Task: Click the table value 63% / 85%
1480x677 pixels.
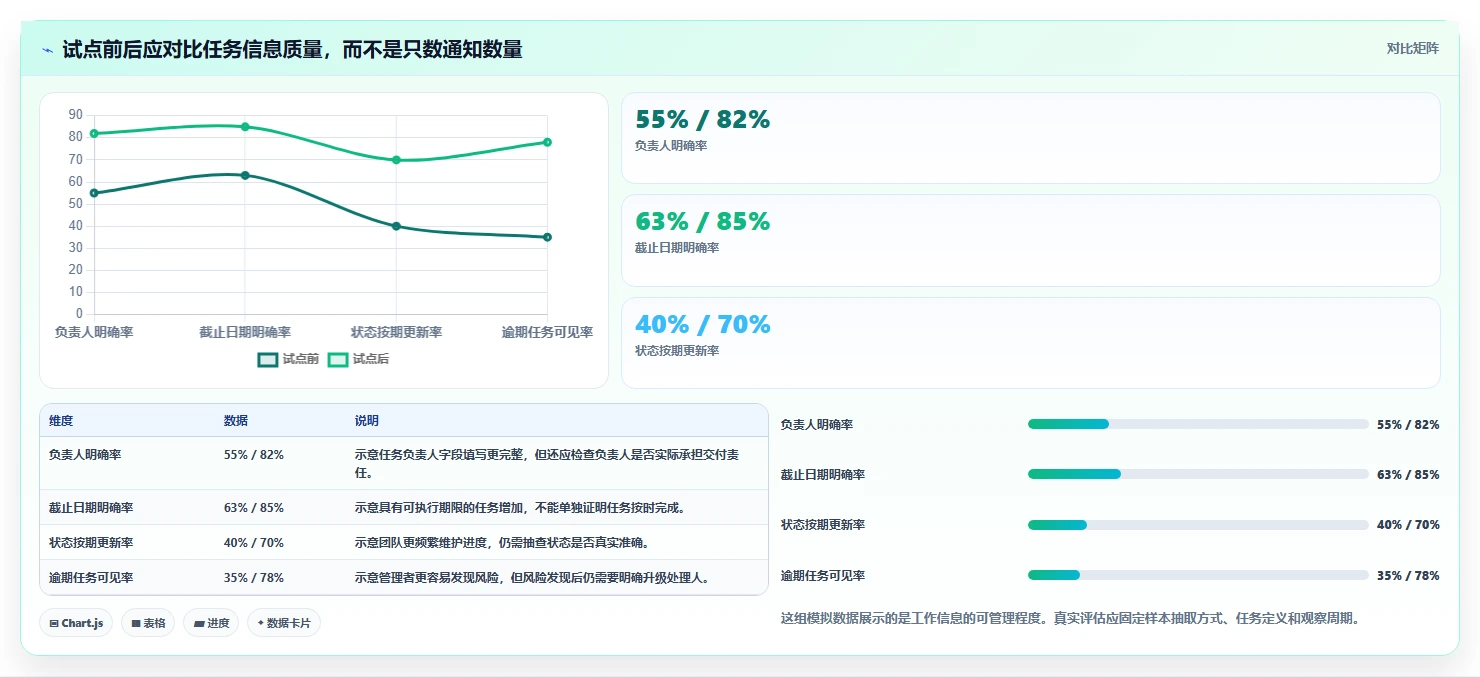Action: coord(254,507)
